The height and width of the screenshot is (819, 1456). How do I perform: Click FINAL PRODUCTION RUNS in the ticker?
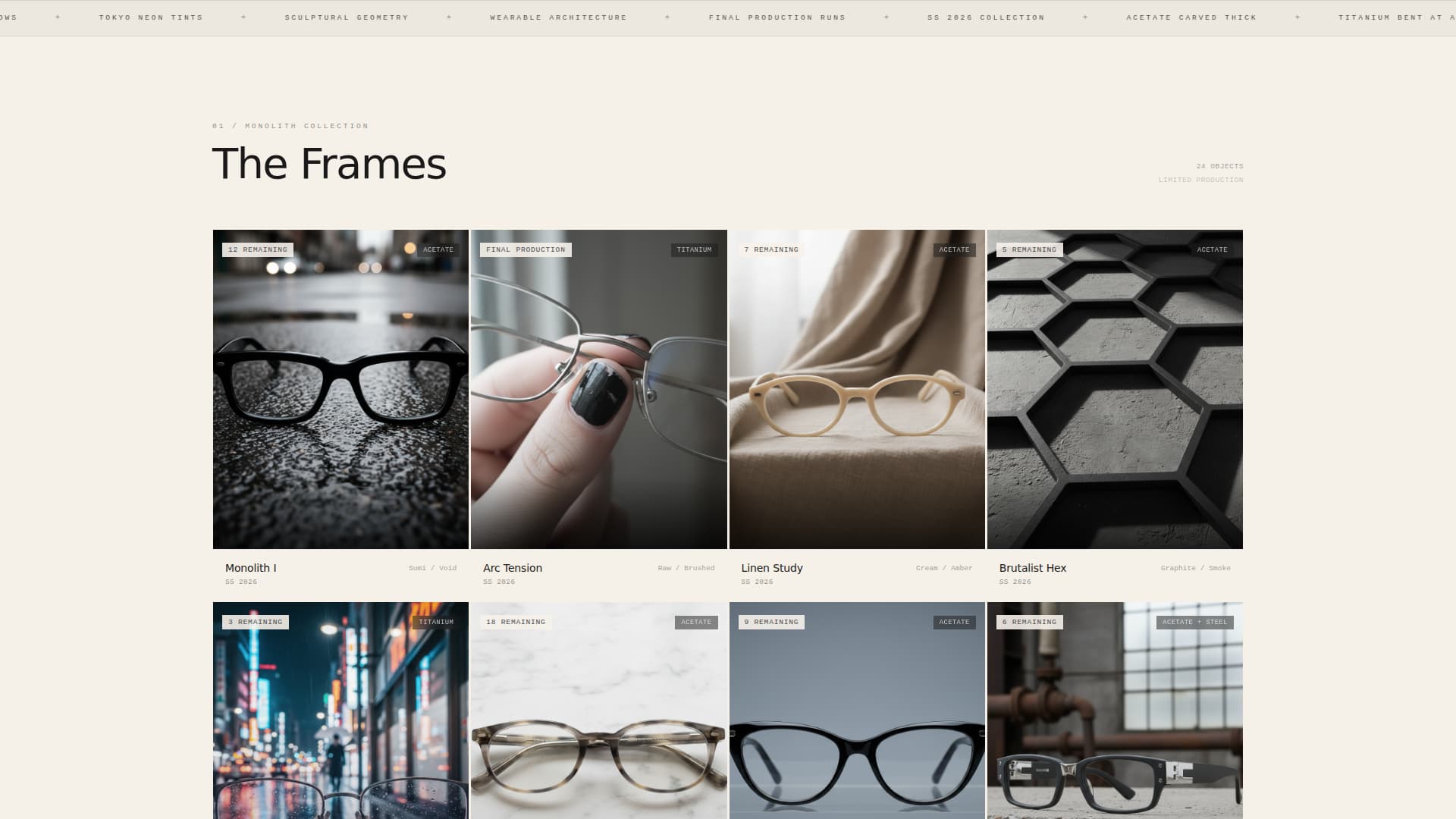click(x=777, y=17)
